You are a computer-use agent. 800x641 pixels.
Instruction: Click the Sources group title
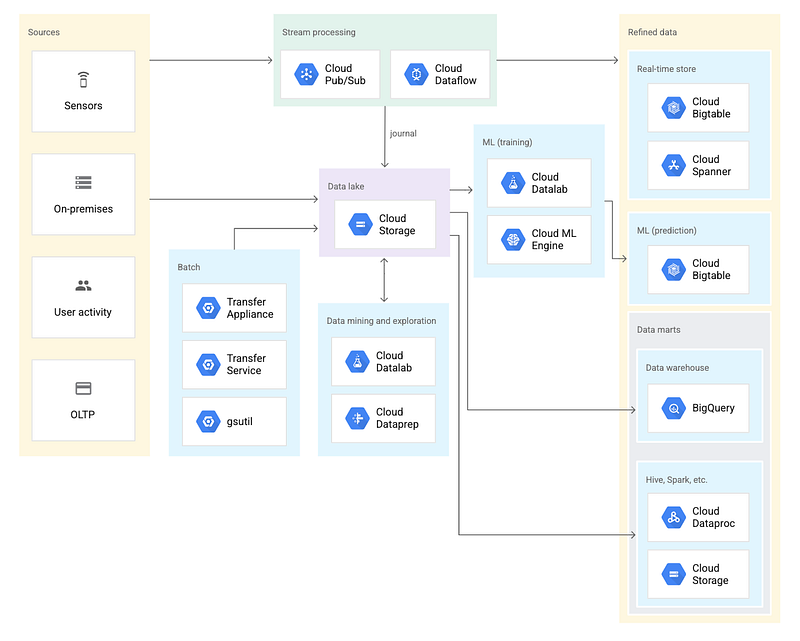coord(44,32)
